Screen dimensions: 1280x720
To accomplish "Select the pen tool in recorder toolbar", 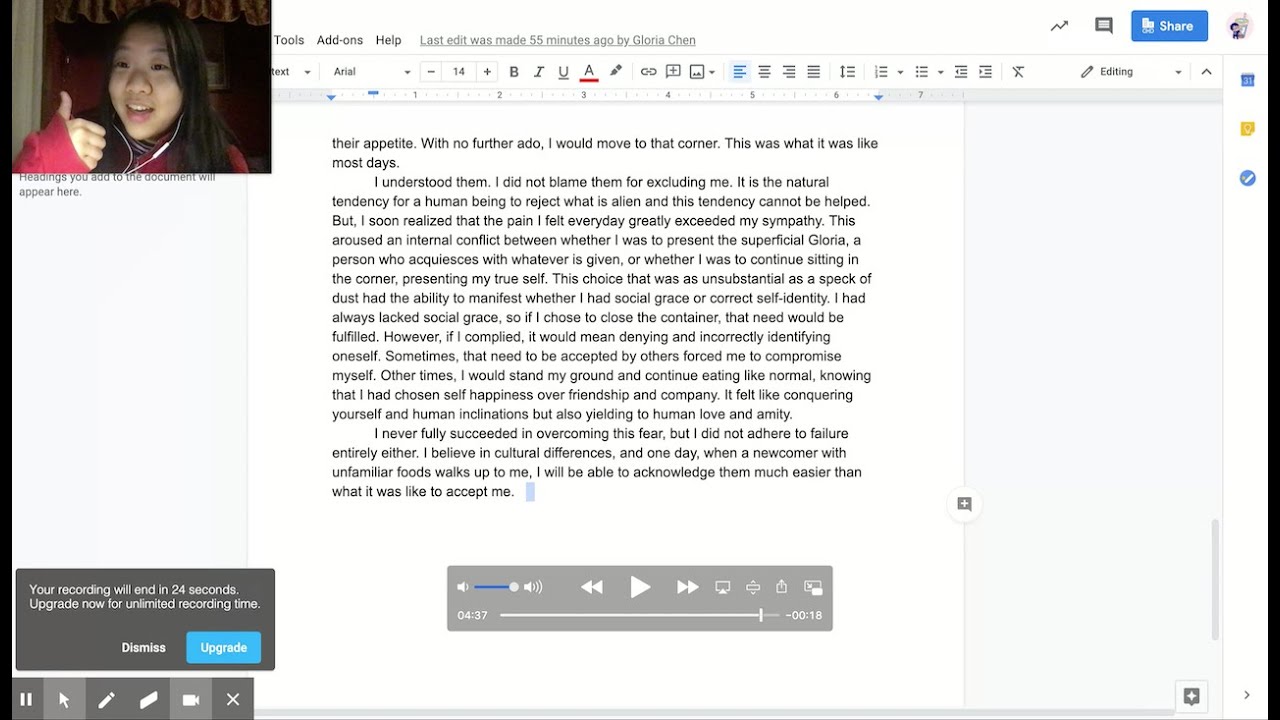I will [106, 699].
